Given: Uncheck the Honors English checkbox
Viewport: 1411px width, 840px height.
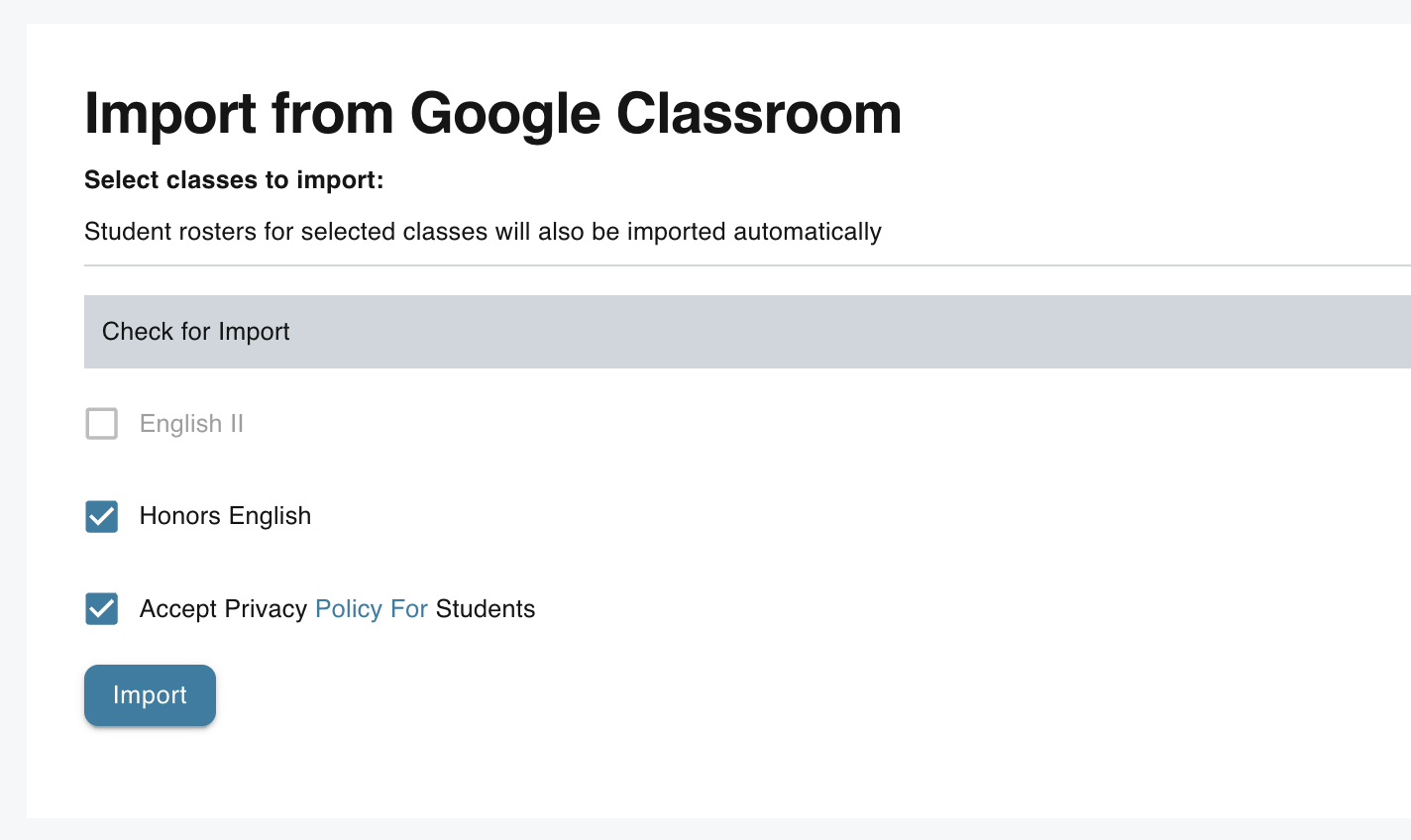Looking at the screenshot, I should 101,516.
